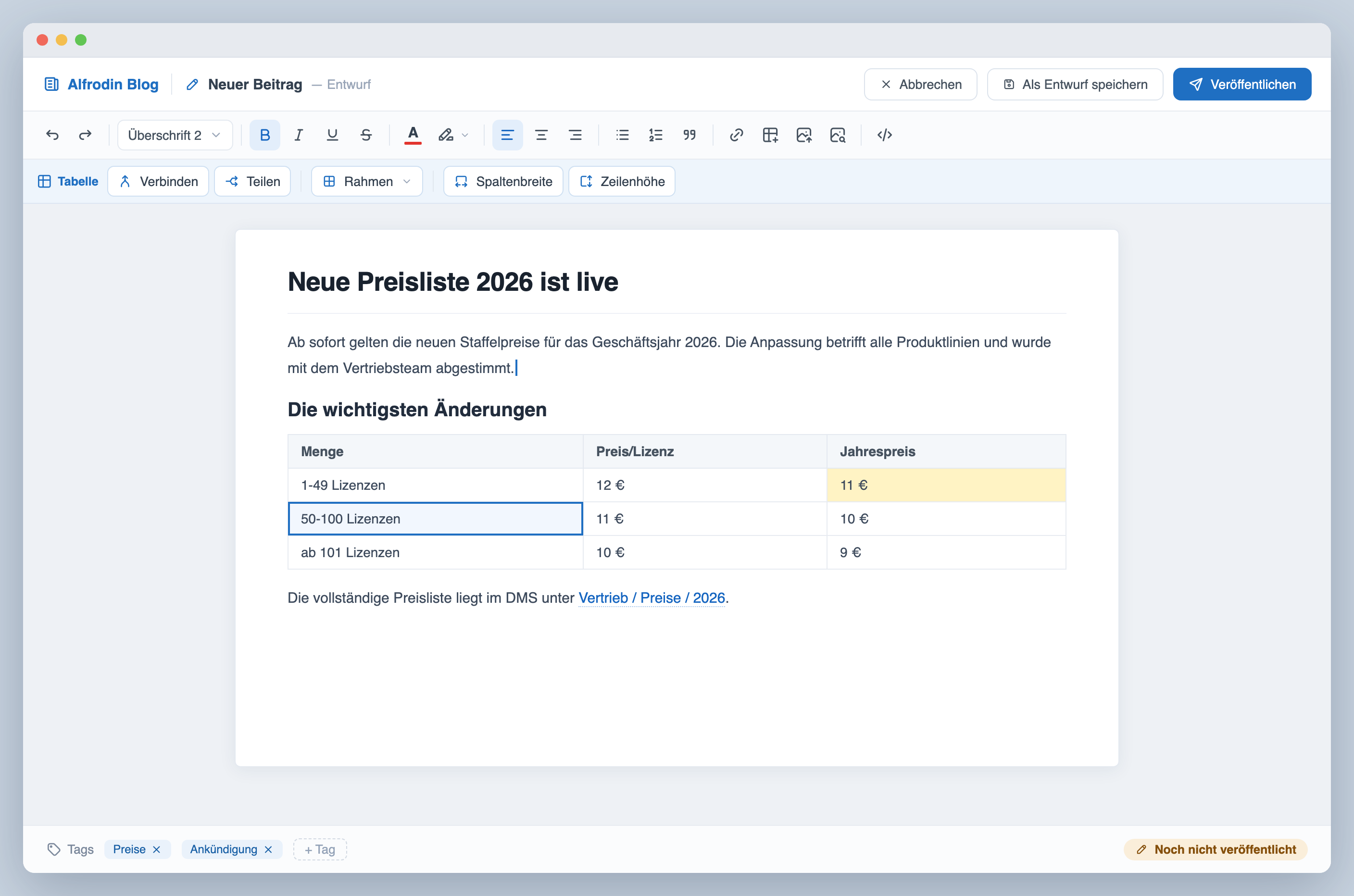Viewport: 1354px width, 896px height.
Task: Select the 1-49 Lizenzen cell
Action: pos(435,485)
